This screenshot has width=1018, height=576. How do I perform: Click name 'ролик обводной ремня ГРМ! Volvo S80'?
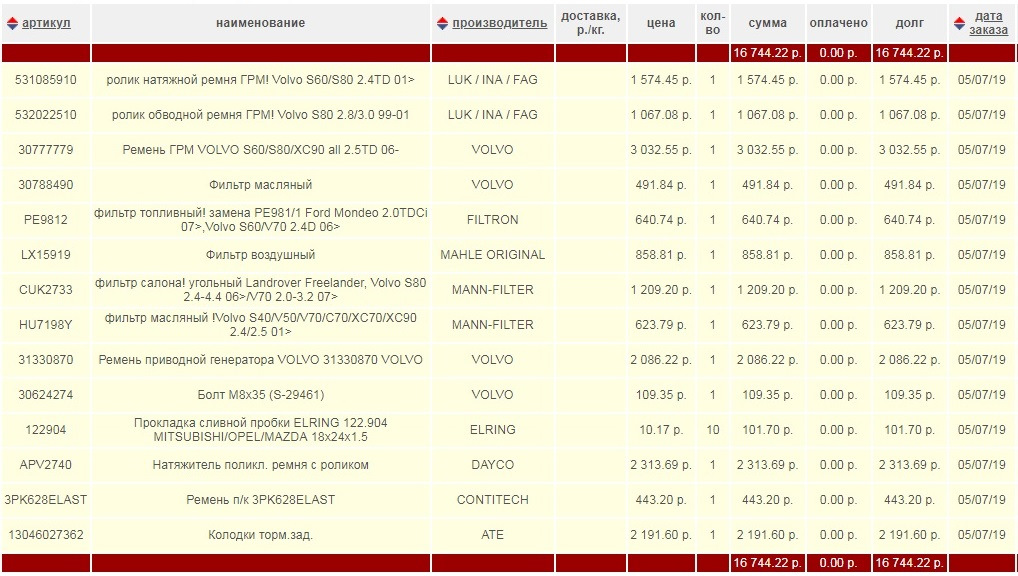[260, 115]
